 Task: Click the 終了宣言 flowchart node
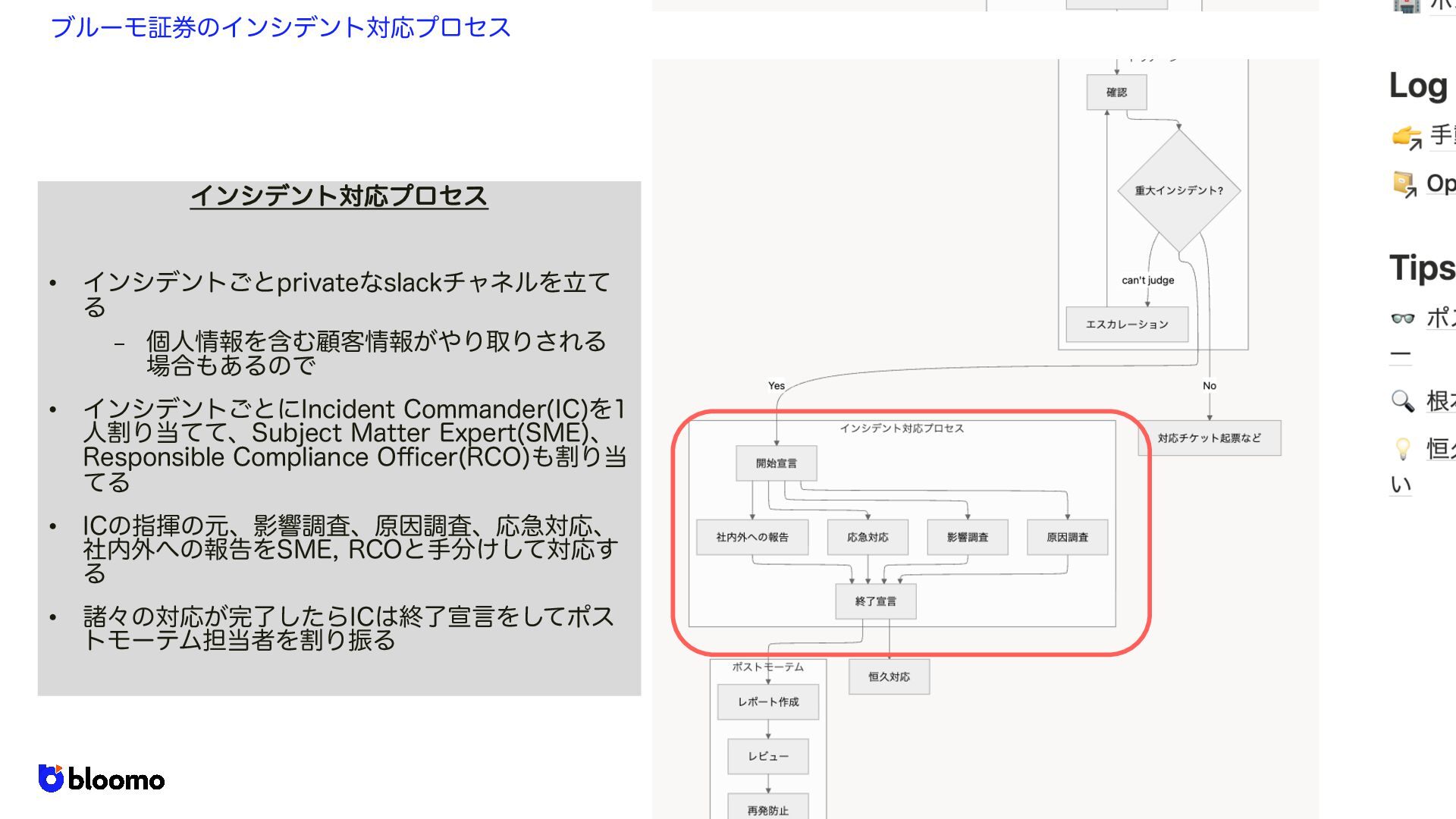pyautogui.click(x=875, y=601)
